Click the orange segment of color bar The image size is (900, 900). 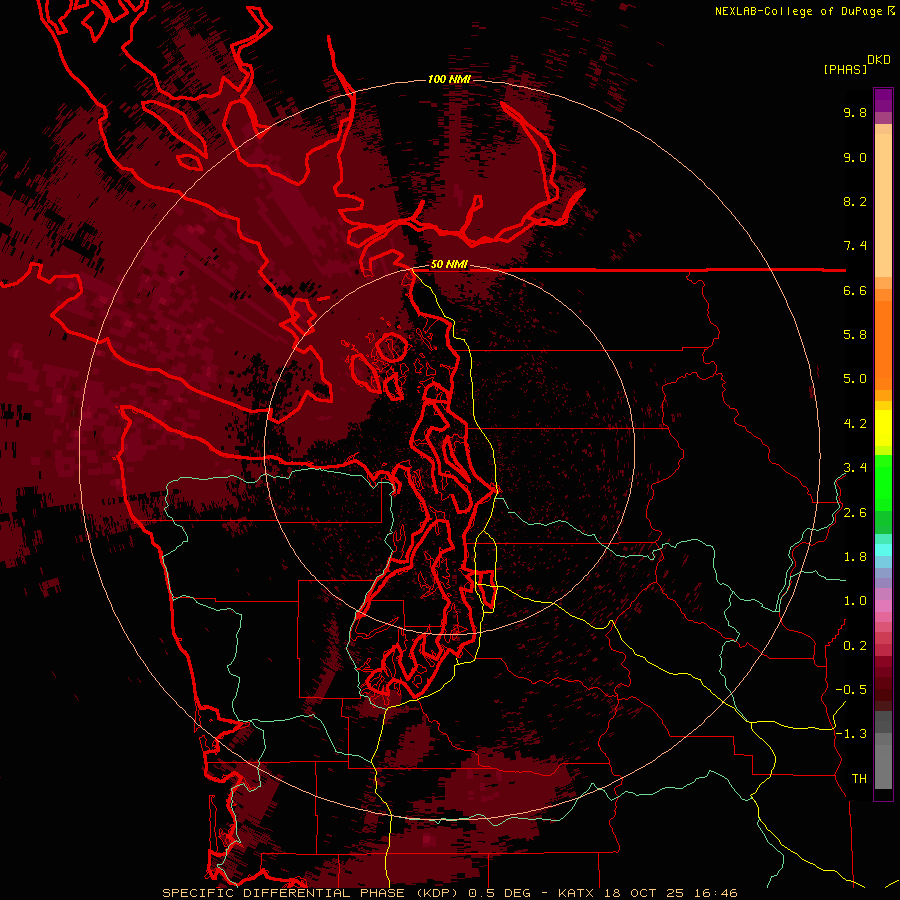(883, 344)
